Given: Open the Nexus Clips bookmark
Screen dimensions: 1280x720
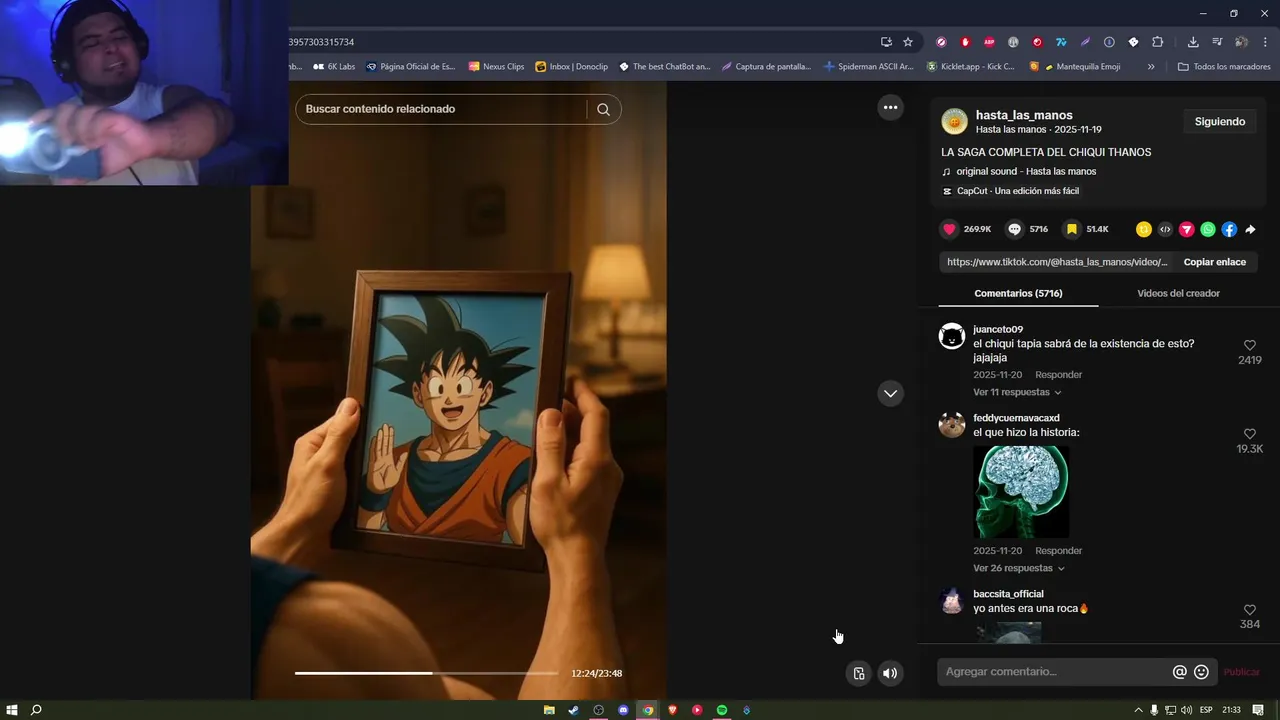Looking at the screenshot, I should [x=496, y=67].
